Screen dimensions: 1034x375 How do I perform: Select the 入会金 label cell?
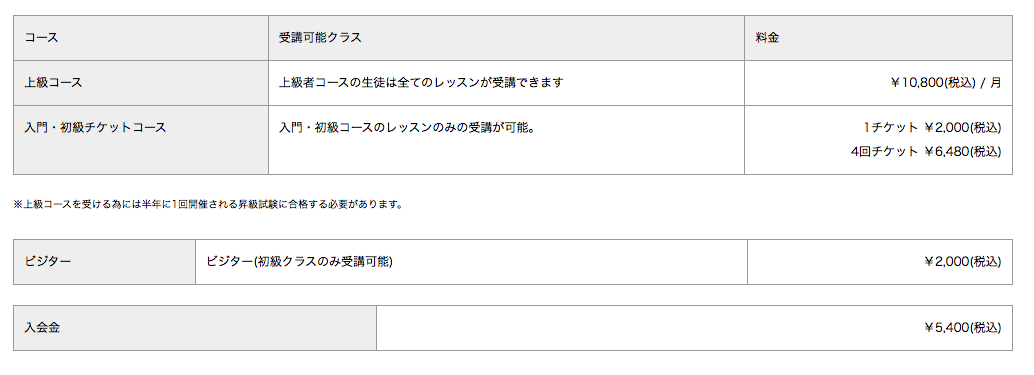[195, 328]
